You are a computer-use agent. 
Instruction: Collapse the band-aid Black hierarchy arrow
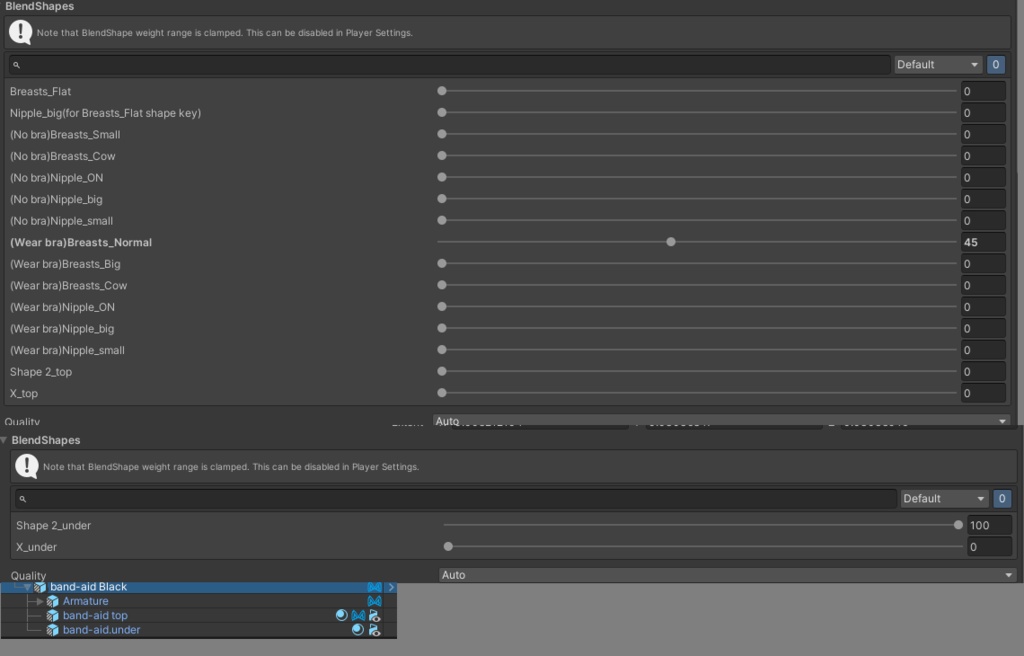coord(27,587)
